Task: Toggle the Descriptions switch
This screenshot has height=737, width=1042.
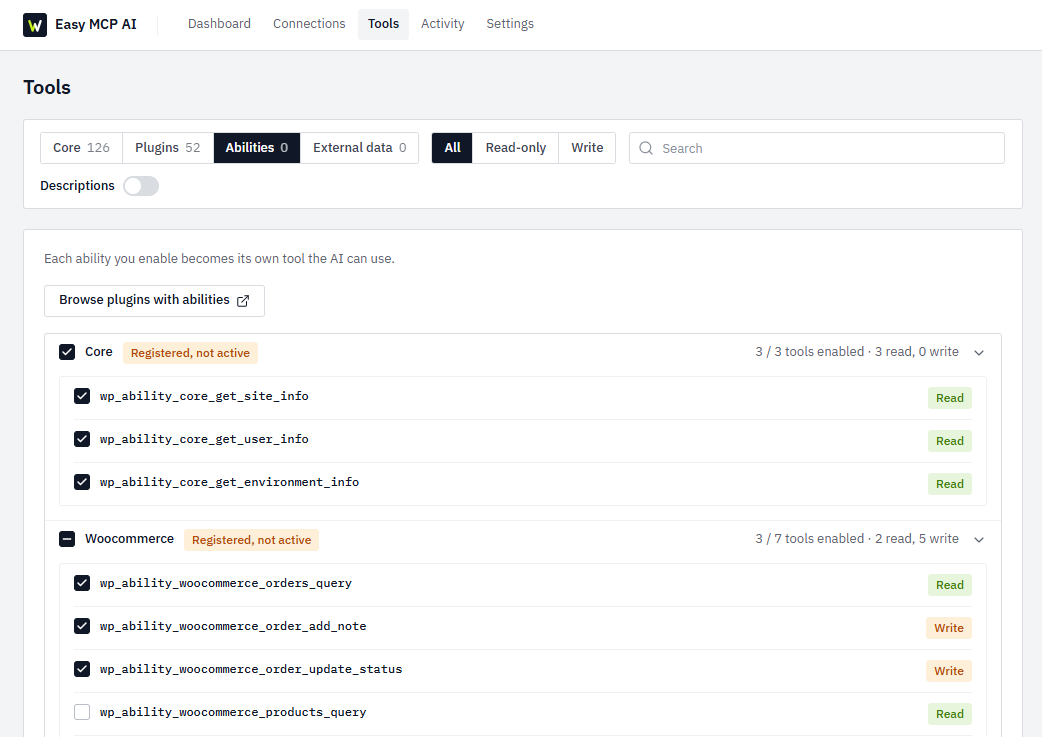Action: point(141,186)
